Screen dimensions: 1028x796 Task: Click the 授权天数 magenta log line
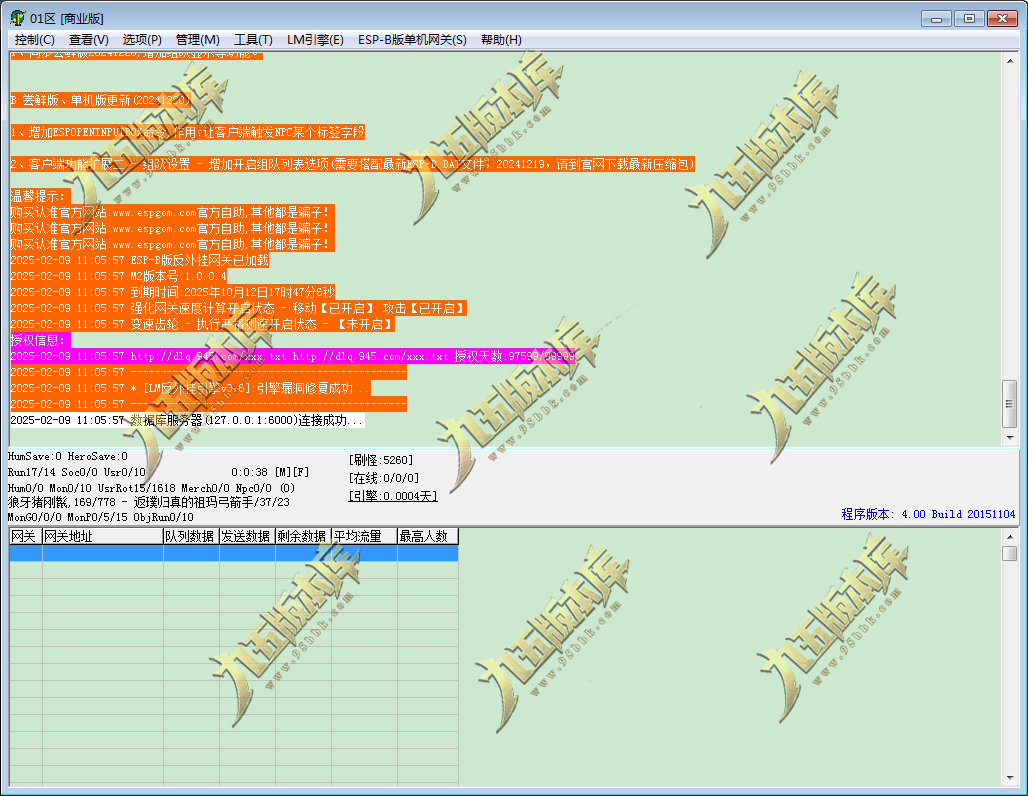[292, 356]
